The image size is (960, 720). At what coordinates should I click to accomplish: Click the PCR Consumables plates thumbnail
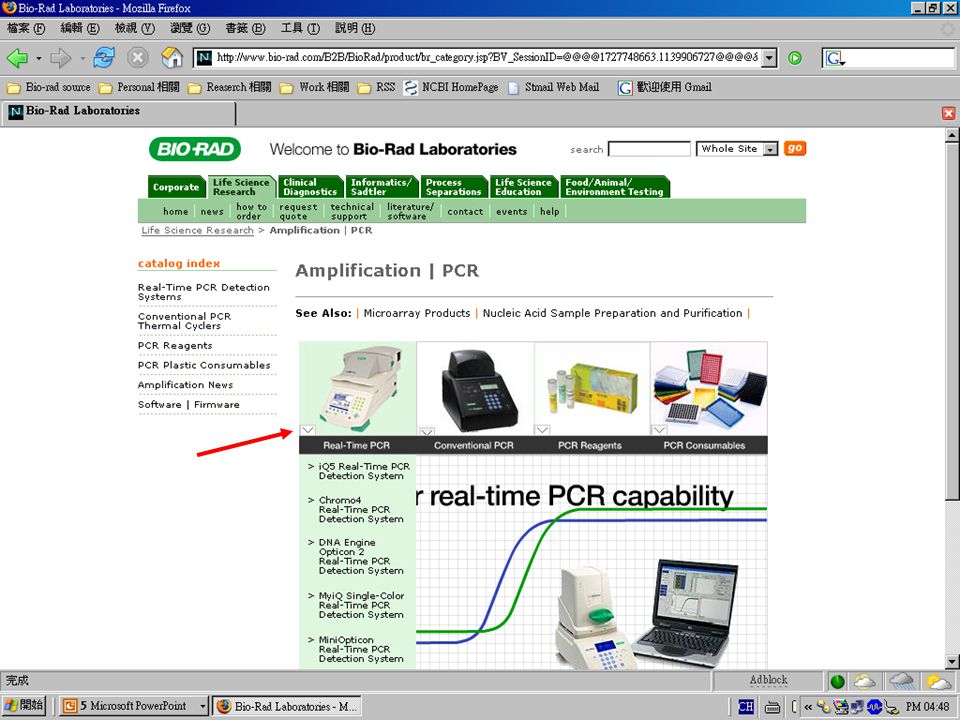click(709, 388)
